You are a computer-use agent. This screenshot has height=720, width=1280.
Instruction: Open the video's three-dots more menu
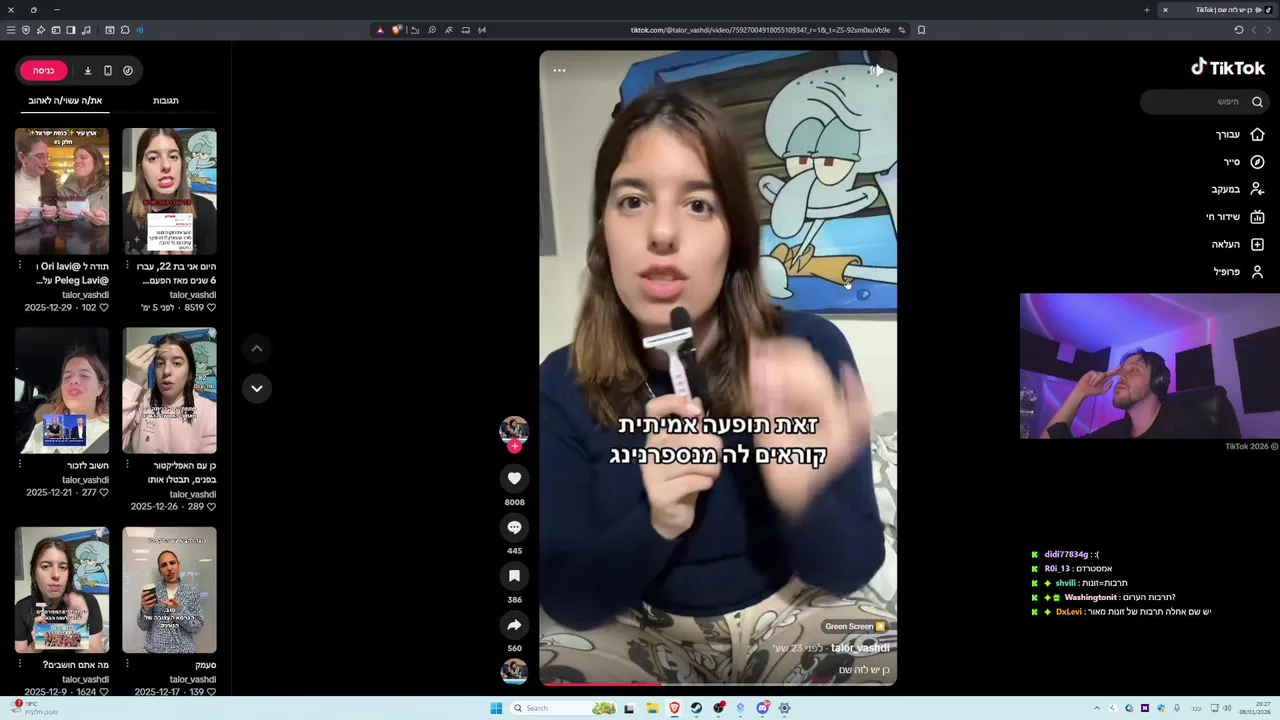559,70
